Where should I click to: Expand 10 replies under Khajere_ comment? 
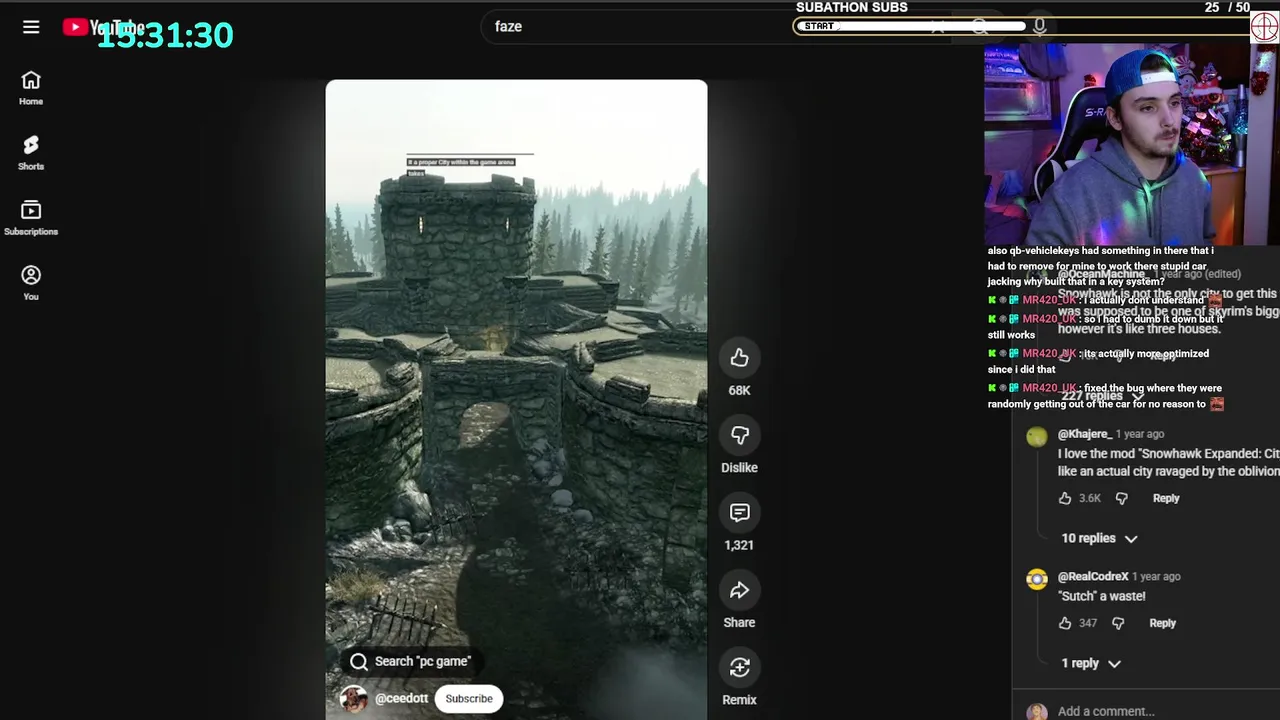1099,538
